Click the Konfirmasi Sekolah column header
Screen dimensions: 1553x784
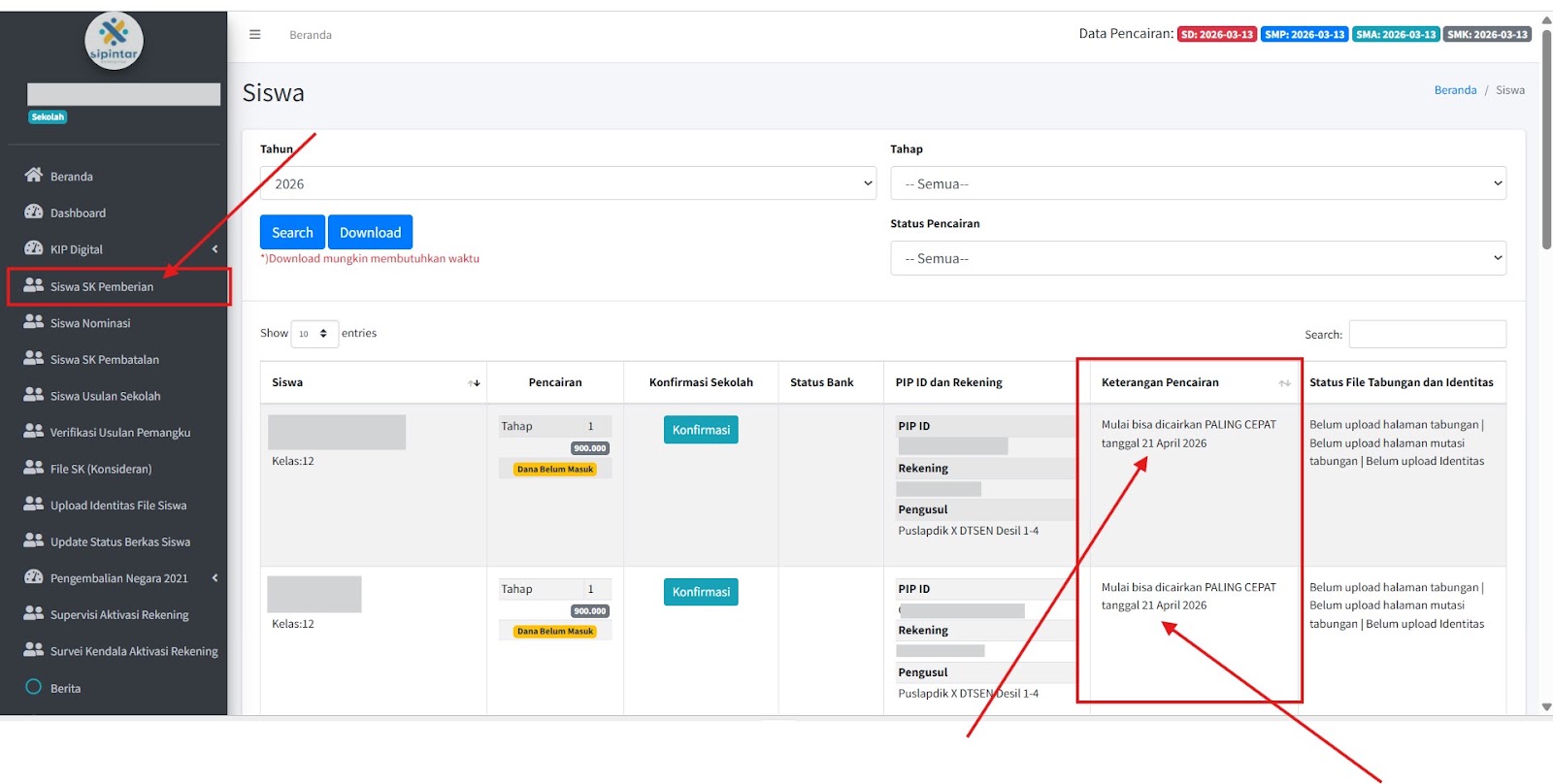coord(701,382)
